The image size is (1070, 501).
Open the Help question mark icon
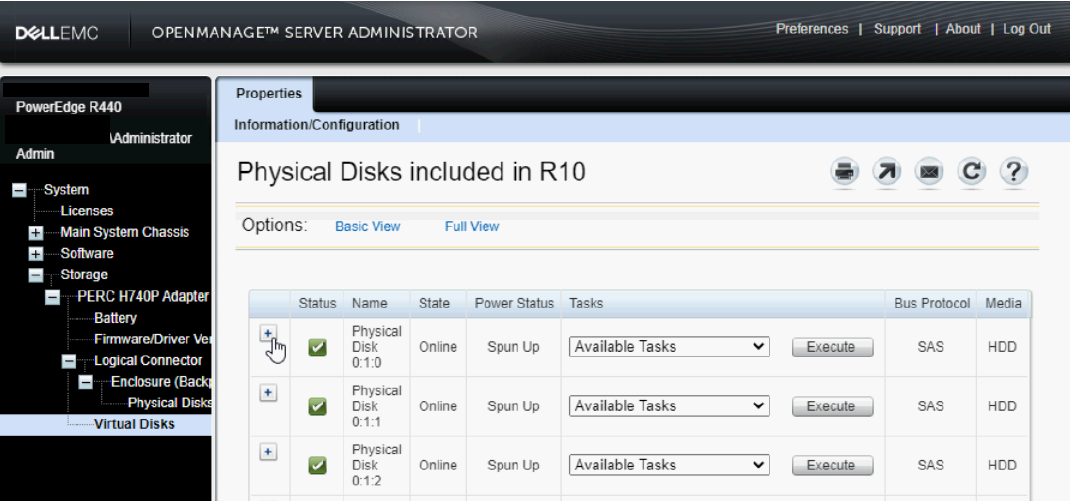[1014, 172]
